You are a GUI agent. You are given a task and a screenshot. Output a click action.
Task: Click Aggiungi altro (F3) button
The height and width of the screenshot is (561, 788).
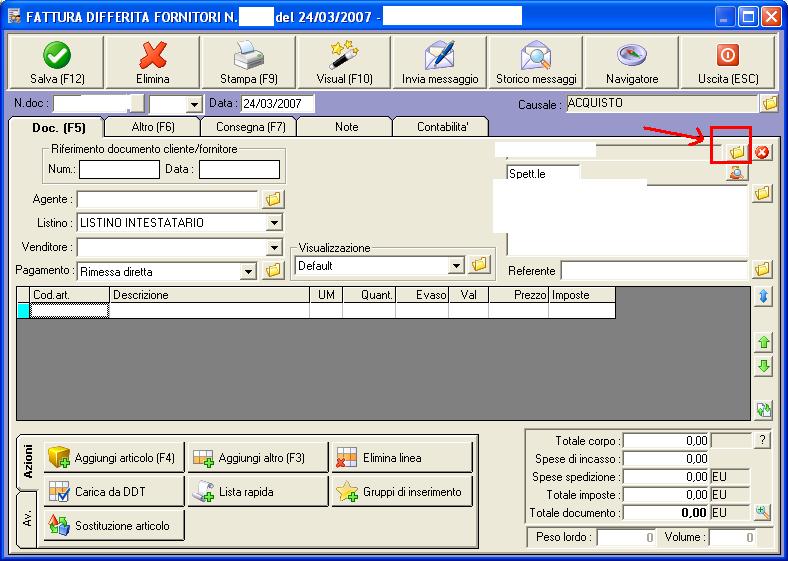point(258,457)
